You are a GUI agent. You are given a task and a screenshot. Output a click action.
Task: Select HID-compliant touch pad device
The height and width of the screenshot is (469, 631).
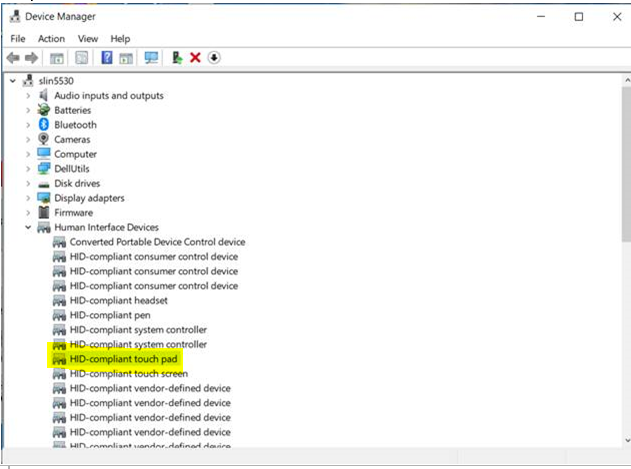123,358
